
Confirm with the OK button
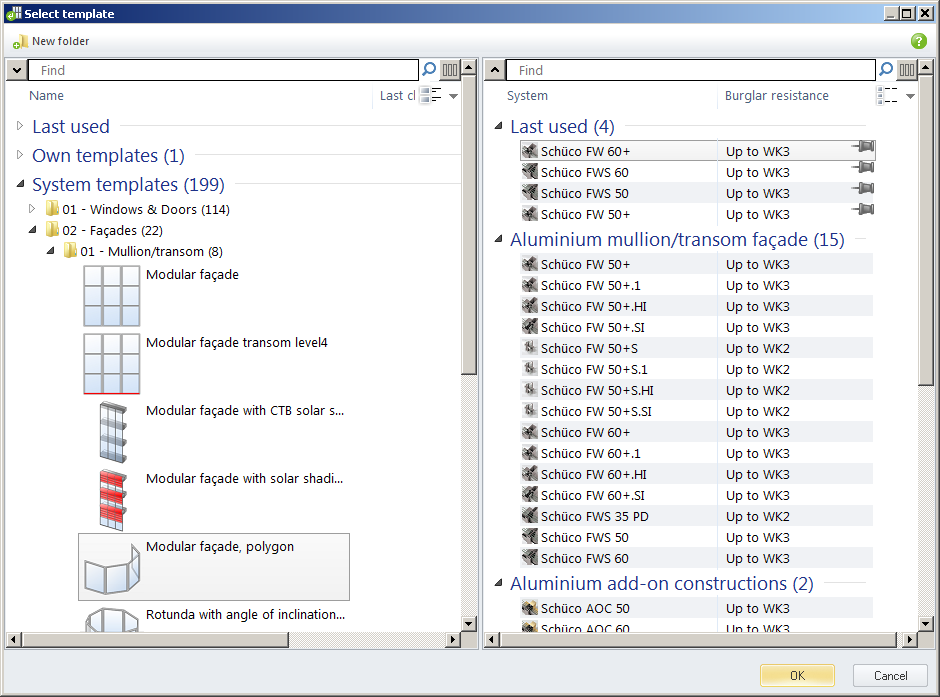tap(797, 676)
